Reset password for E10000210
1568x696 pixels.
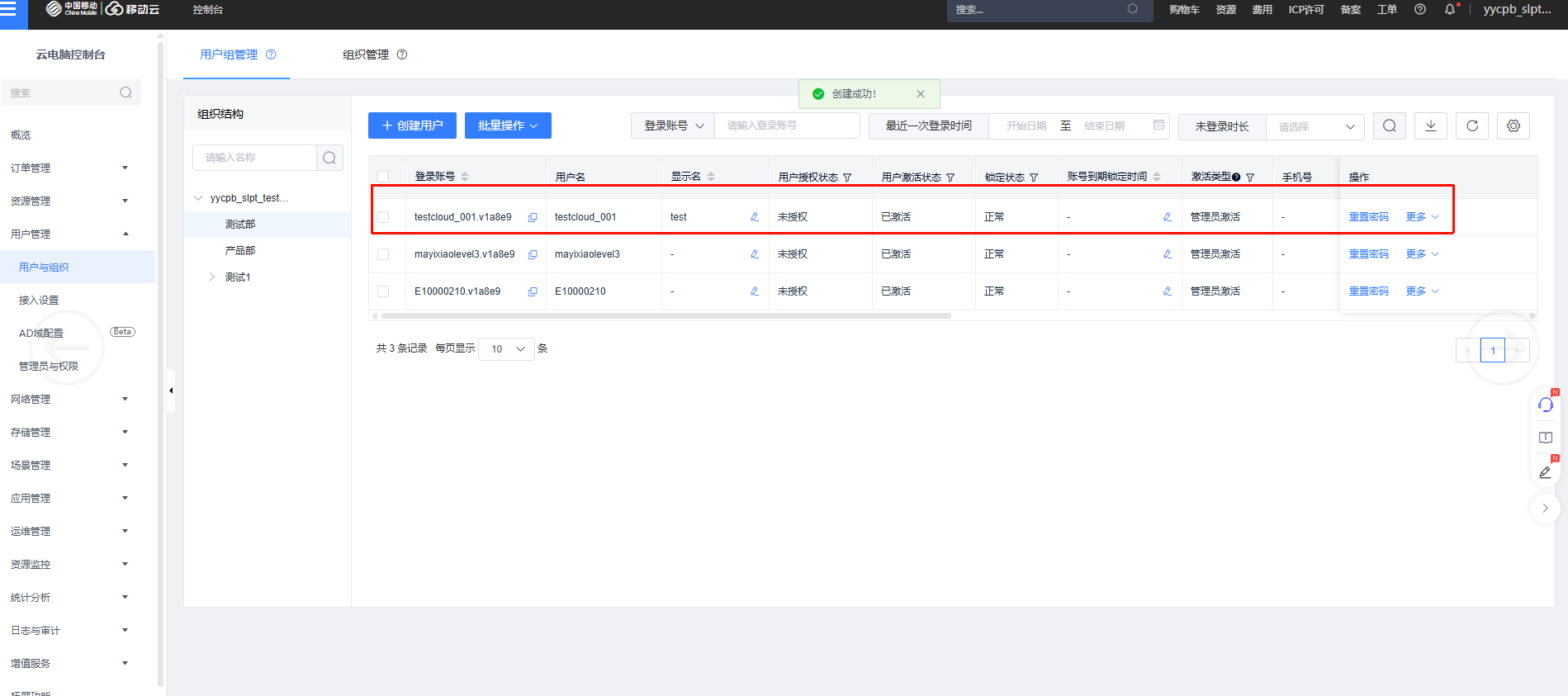1368,291
